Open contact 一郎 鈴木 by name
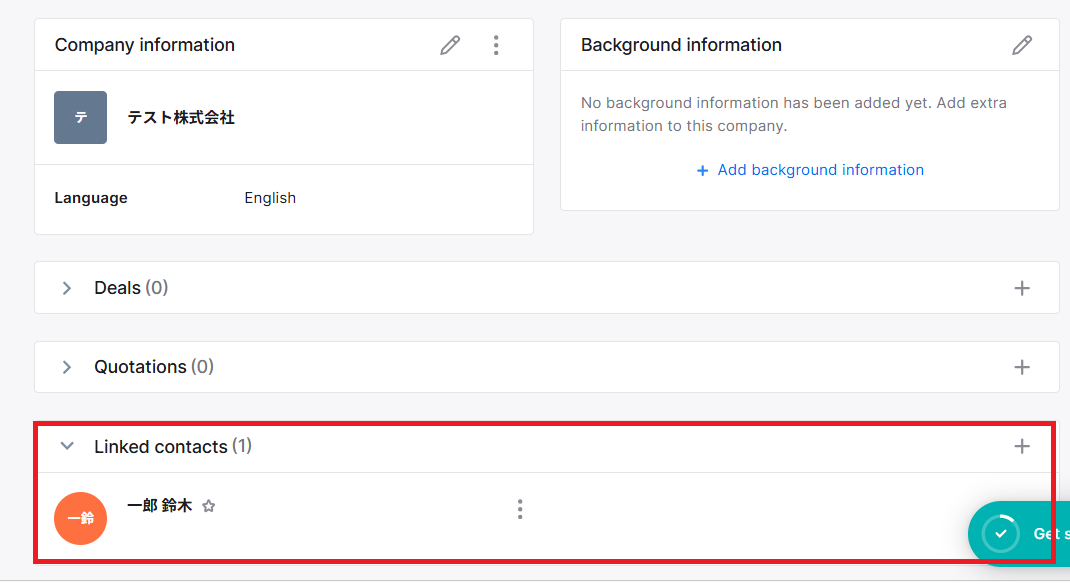This screenshot has height=584, width=1070. coord(159,506)
